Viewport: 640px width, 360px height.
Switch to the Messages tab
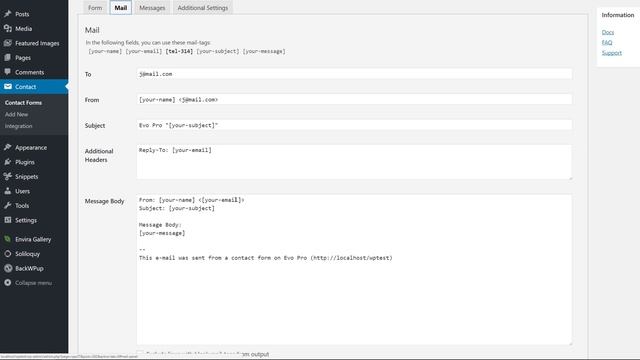point(152,8)
